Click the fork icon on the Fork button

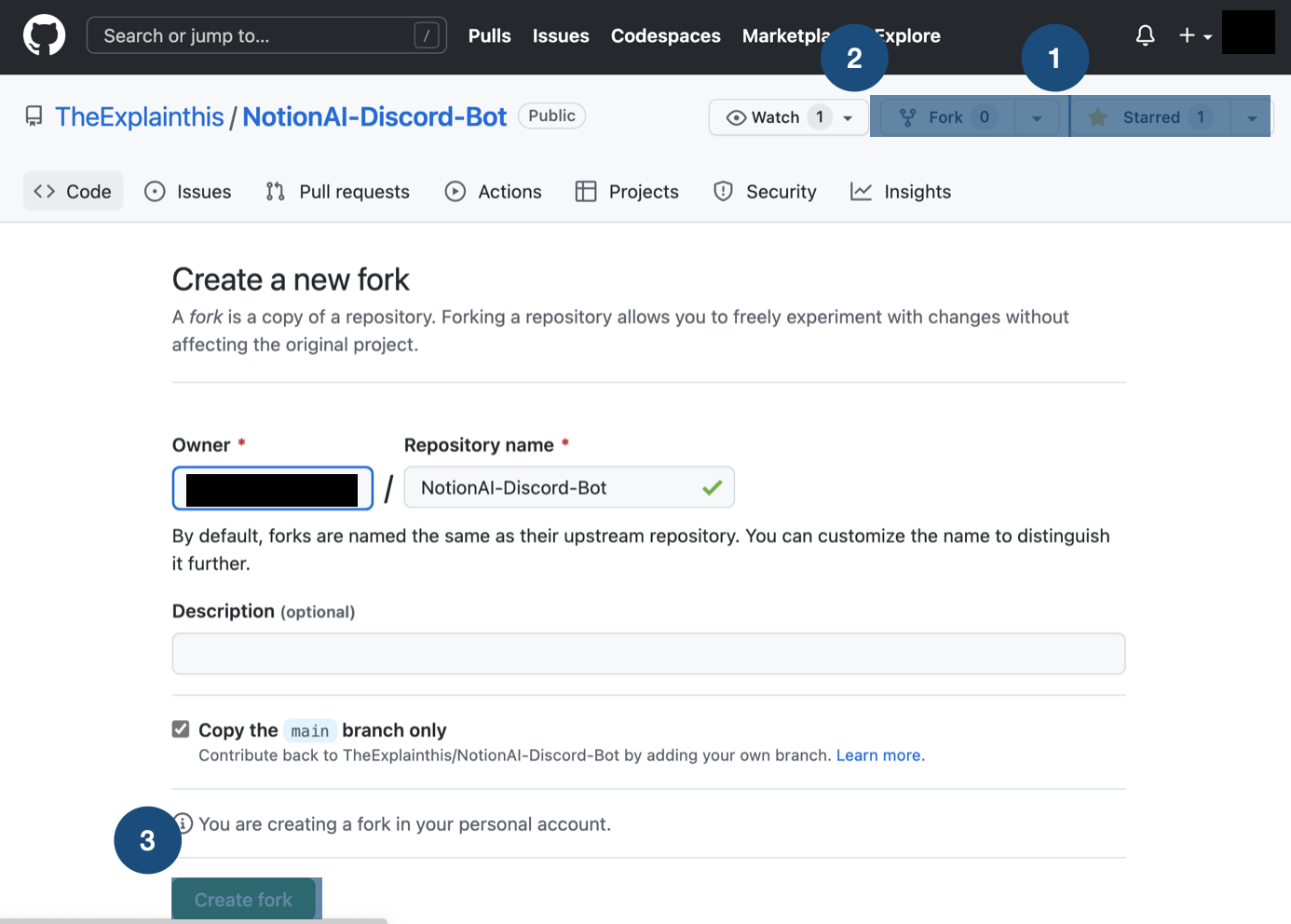(908, 116)
